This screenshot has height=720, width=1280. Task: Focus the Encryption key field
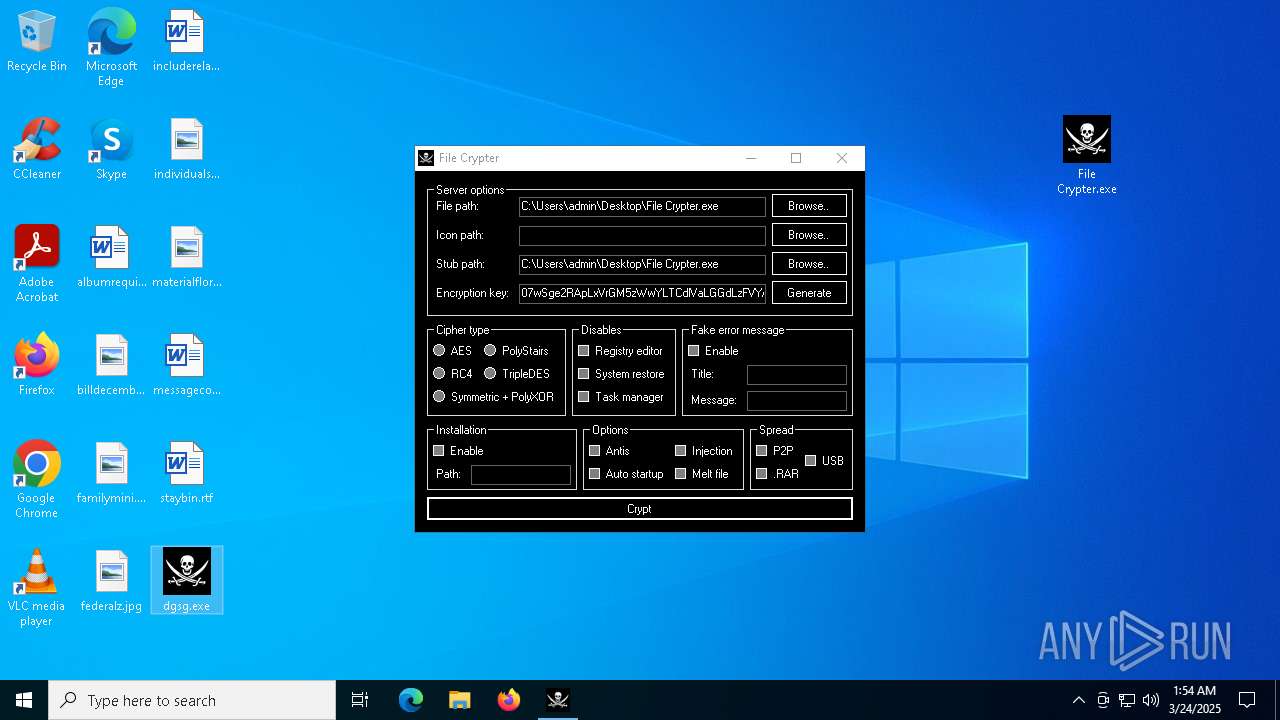point(642,293)
